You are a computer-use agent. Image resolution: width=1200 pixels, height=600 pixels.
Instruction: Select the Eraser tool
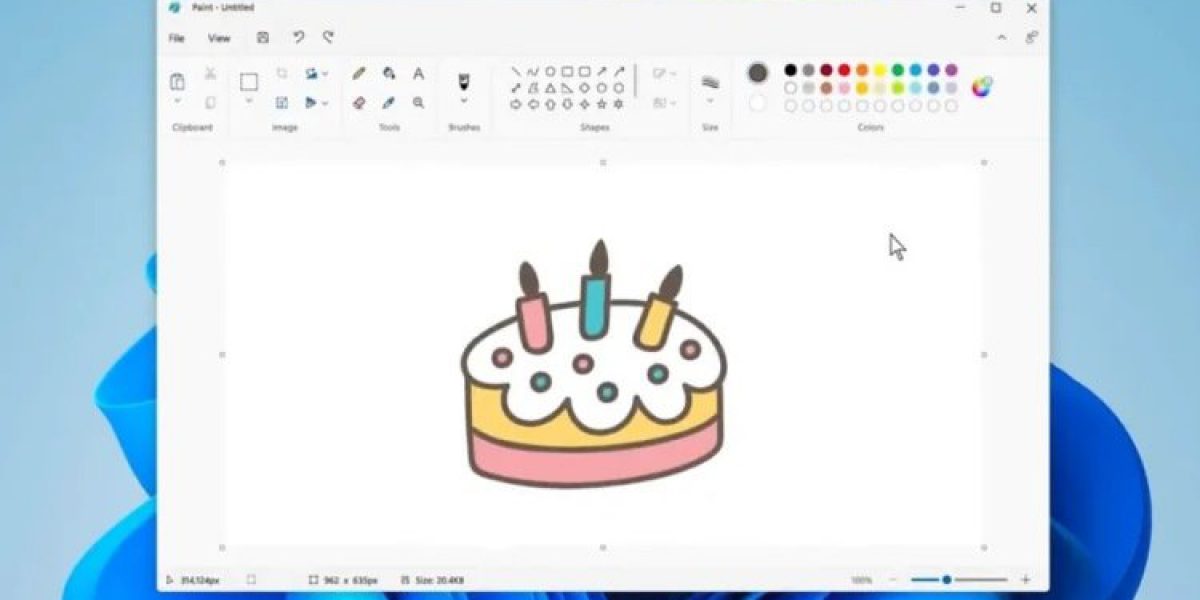[x=359, y=103]
